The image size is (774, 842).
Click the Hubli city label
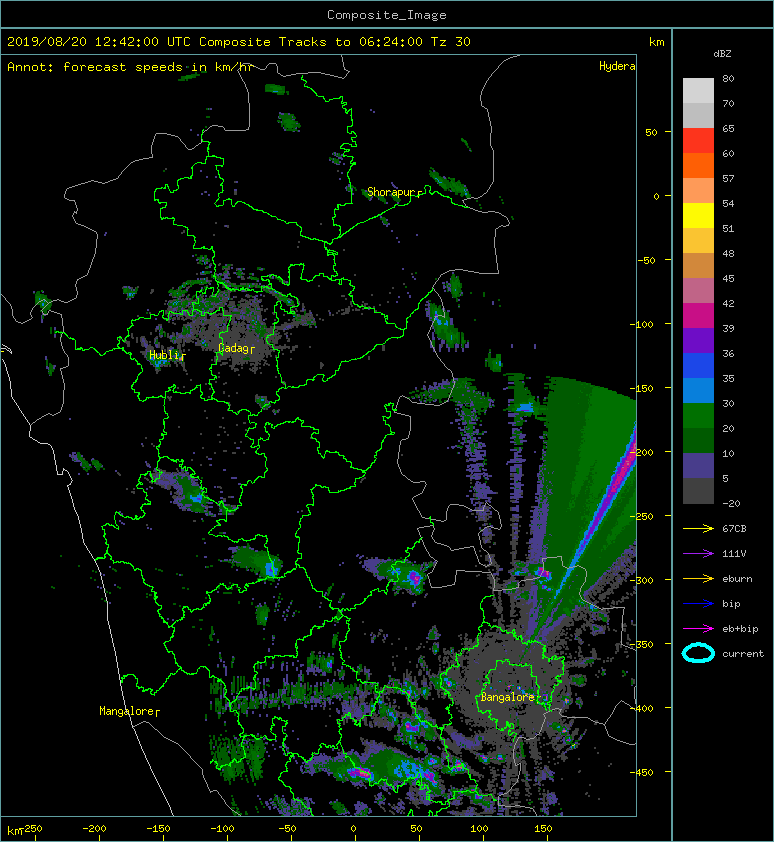(164, 355)
